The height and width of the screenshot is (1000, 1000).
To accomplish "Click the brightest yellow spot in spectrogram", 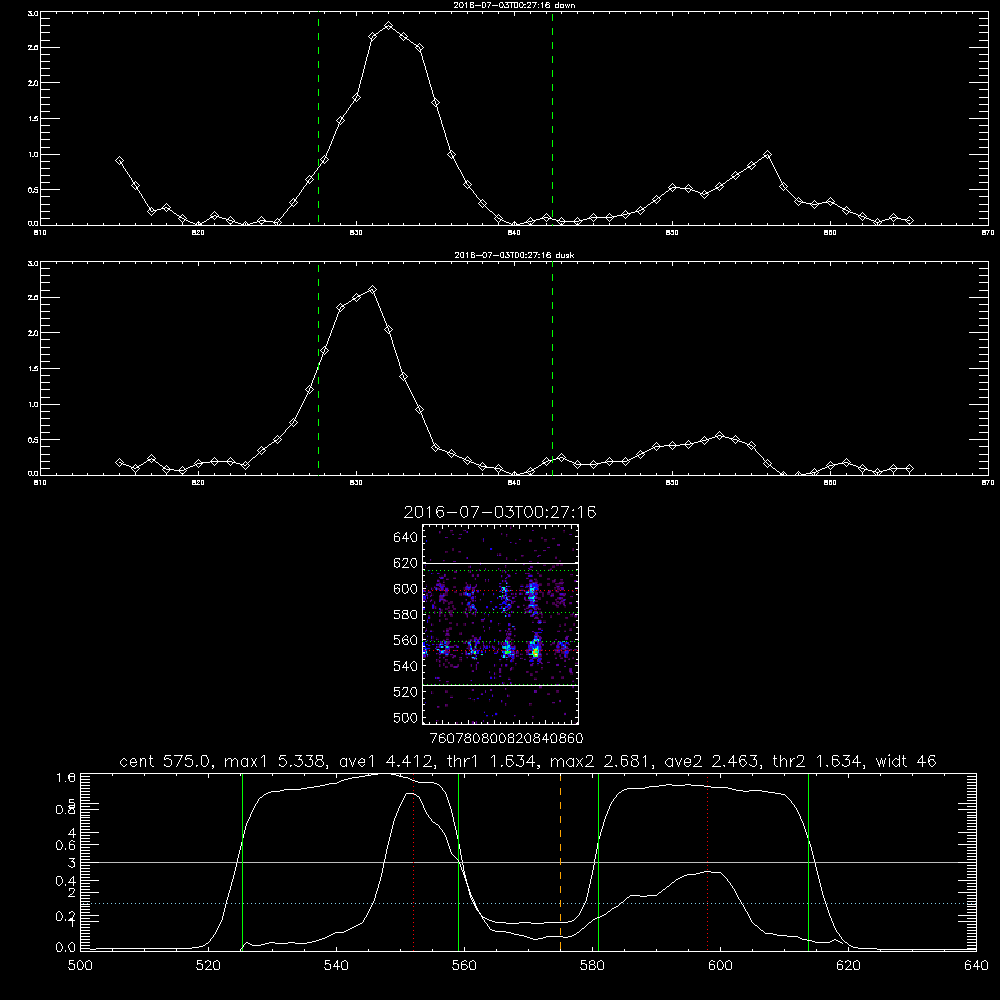I will tap(536, 652).
